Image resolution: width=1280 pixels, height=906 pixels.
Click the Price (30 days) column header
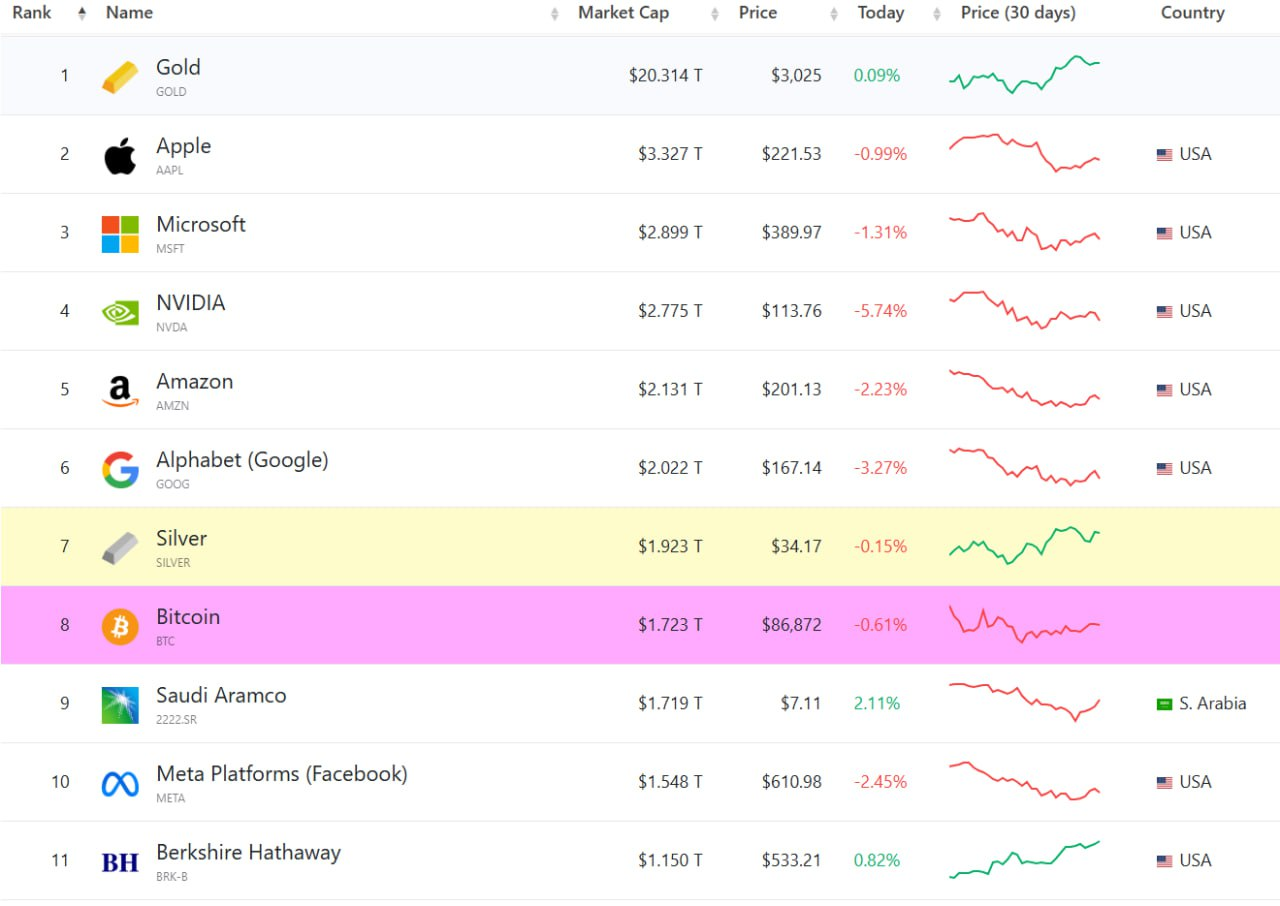tap(1018, 13)
